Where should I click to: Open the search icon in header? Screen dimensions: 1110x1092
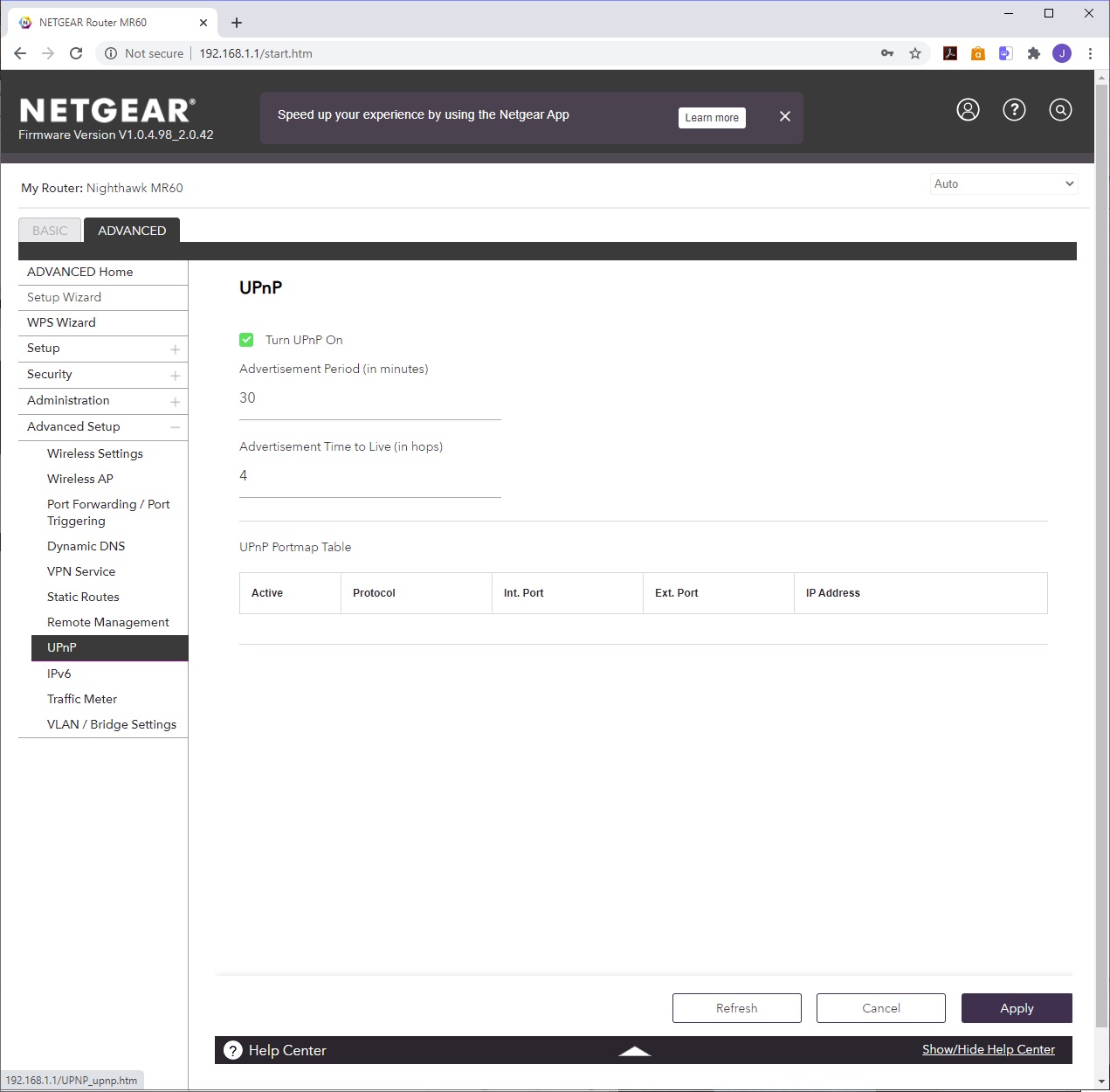[x=1060, y=110]
